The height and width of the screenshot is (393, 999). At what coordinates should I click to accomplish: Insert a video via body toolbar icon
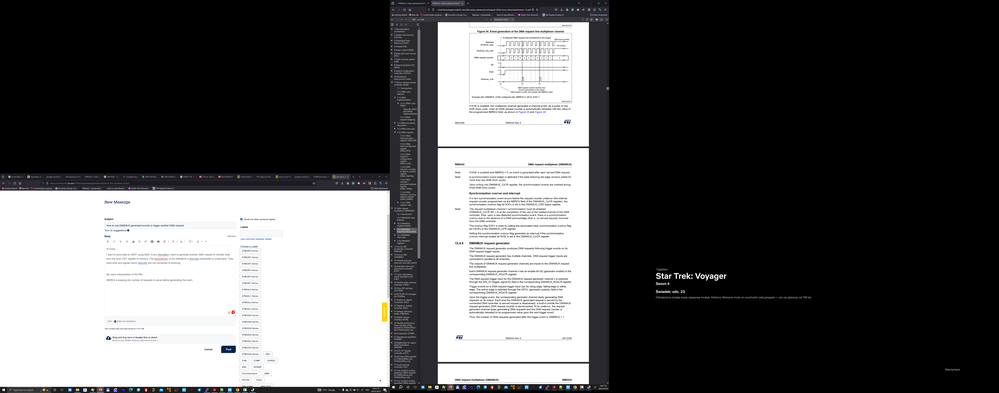[x=158, y=241]
